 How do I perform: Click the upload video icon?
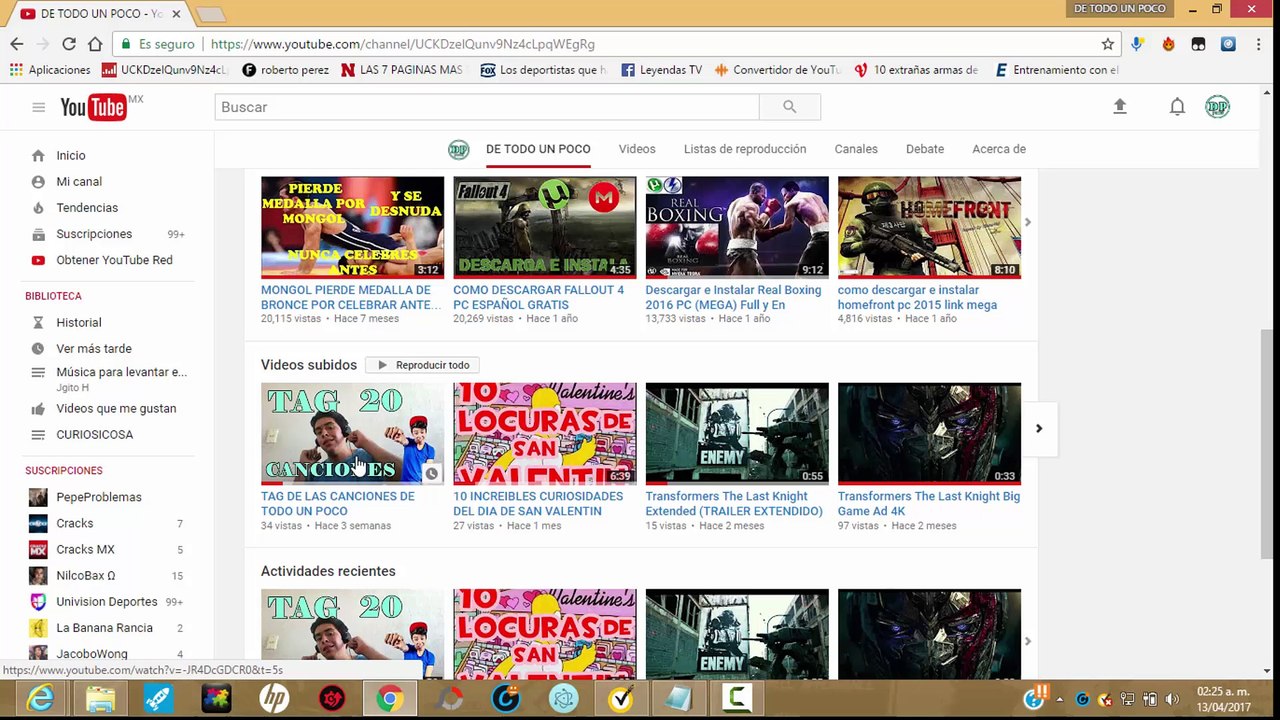coord(1120,106)
